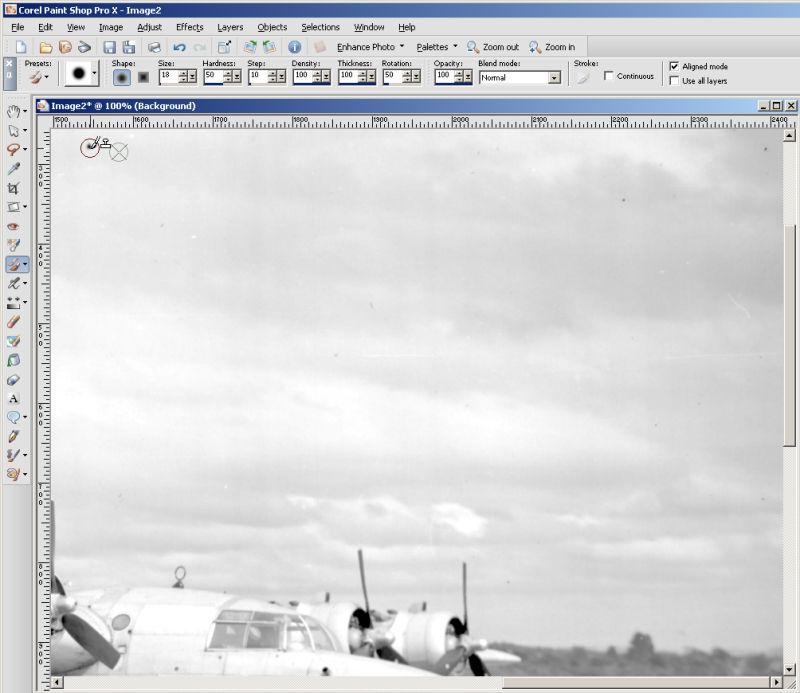800x693 pixels.
Task: Choose the Red Eye tool
Action: click(13, 226)
